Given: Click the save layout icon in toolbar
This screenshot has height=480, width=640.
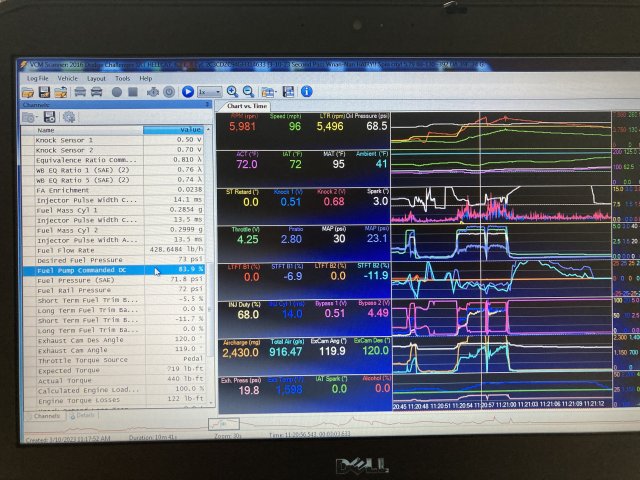Looking at the screenshot, I should [289, 92].
